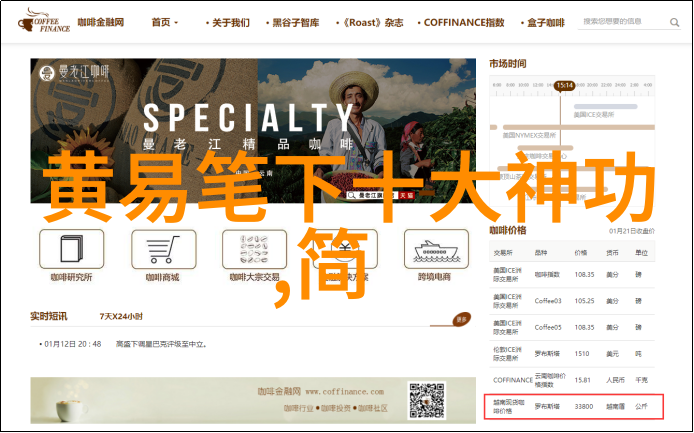Image resolution: width=694 pixels, height=433 pixels.
Task: Click the search magnifier icon in header
Action: click(x=674, y=22)
